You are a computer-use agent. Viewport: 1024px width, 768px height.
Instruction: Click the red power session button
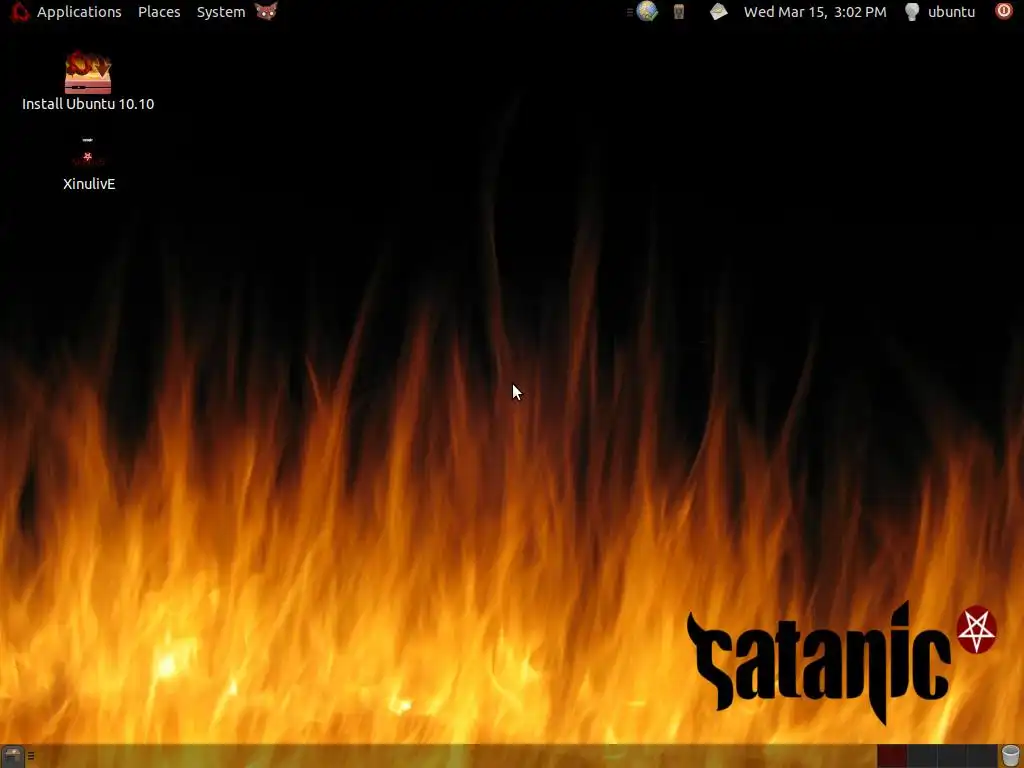click(x=1004, y=11)
